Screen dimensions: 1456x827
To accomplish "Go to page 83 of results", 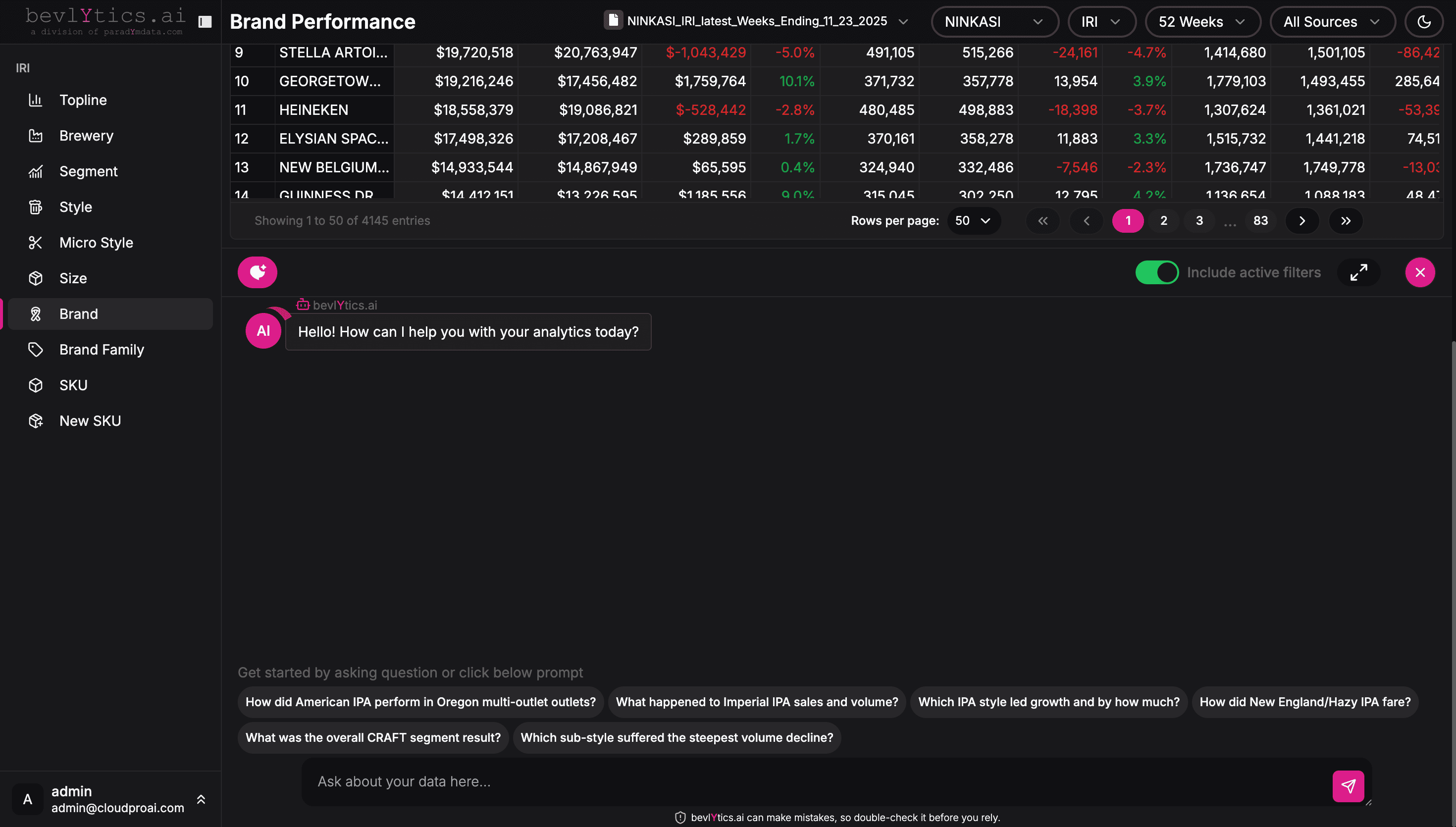I will 1260,221.
